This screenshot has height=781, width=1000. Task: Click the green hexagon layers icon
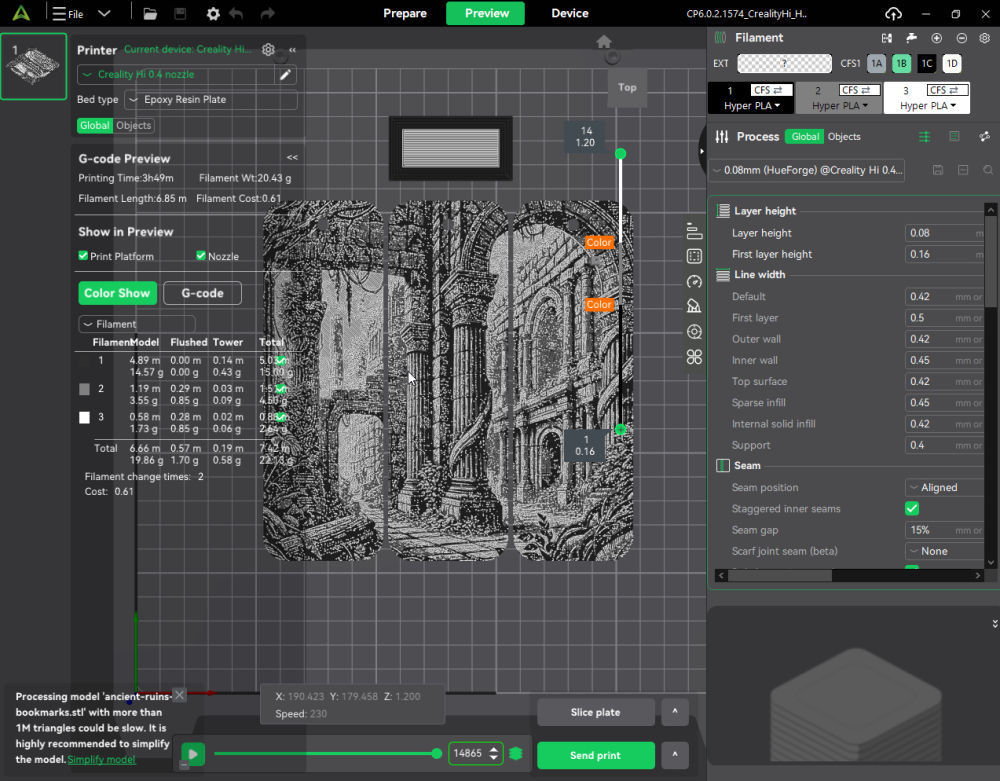(516, 754)
